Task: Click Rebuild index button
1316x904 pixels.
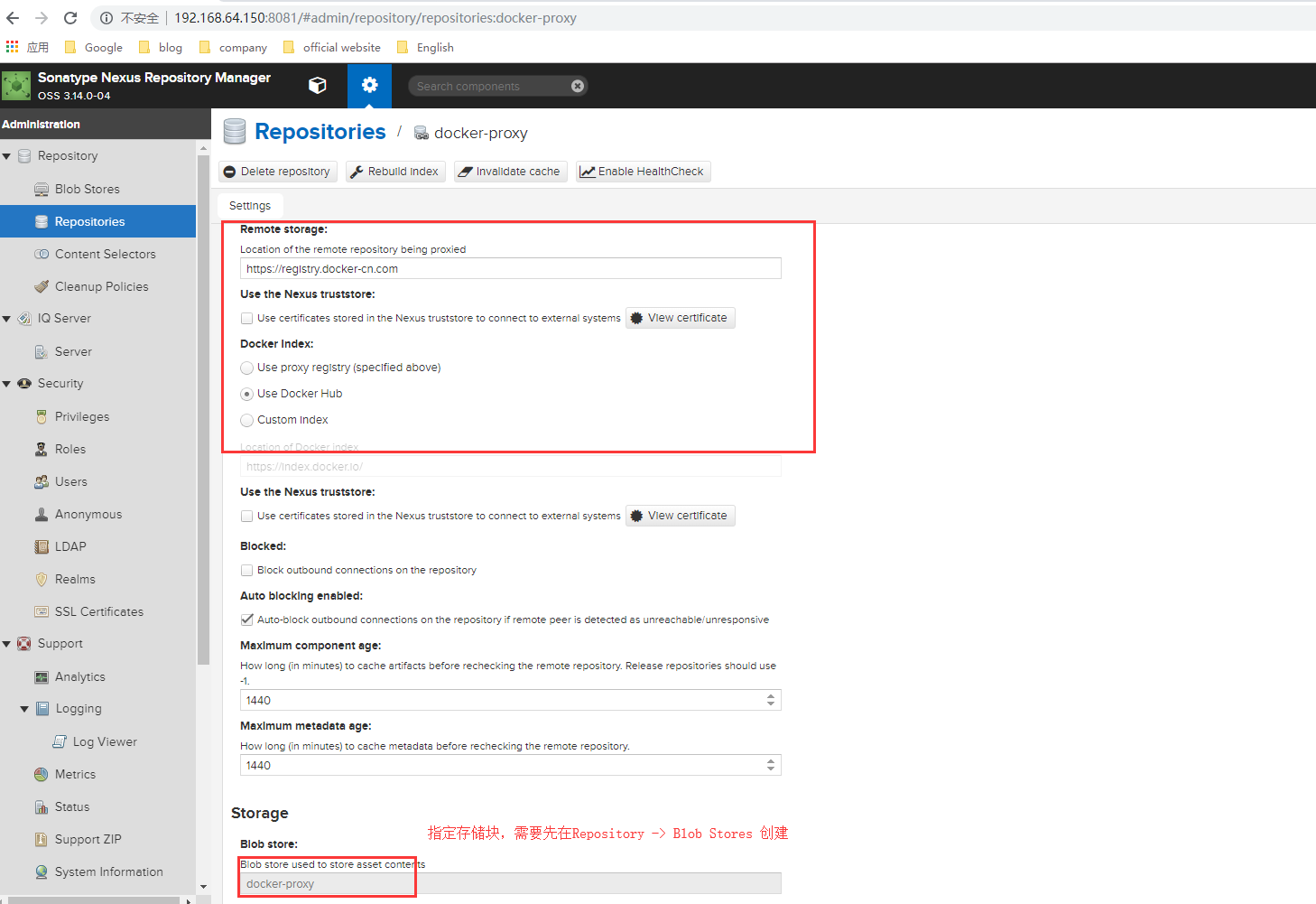Action: click(x=395, y=172)
